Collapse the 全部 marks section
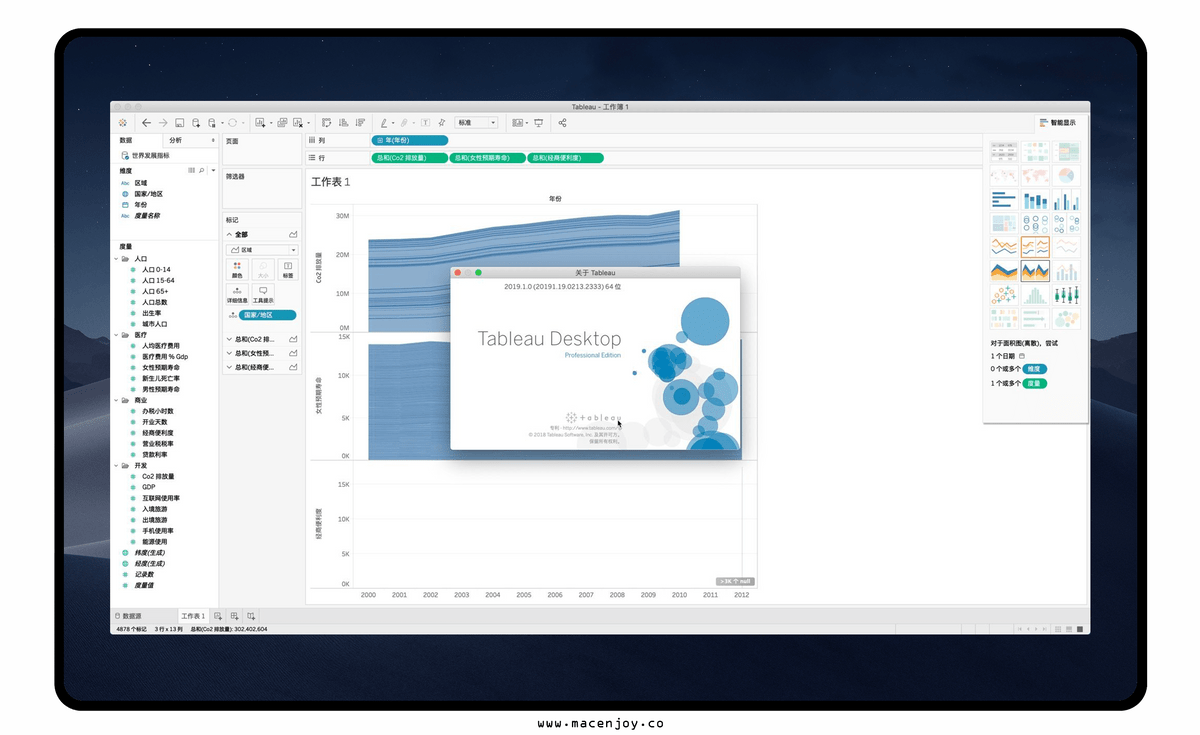1200x735 pixels. [x=229, y=234]
